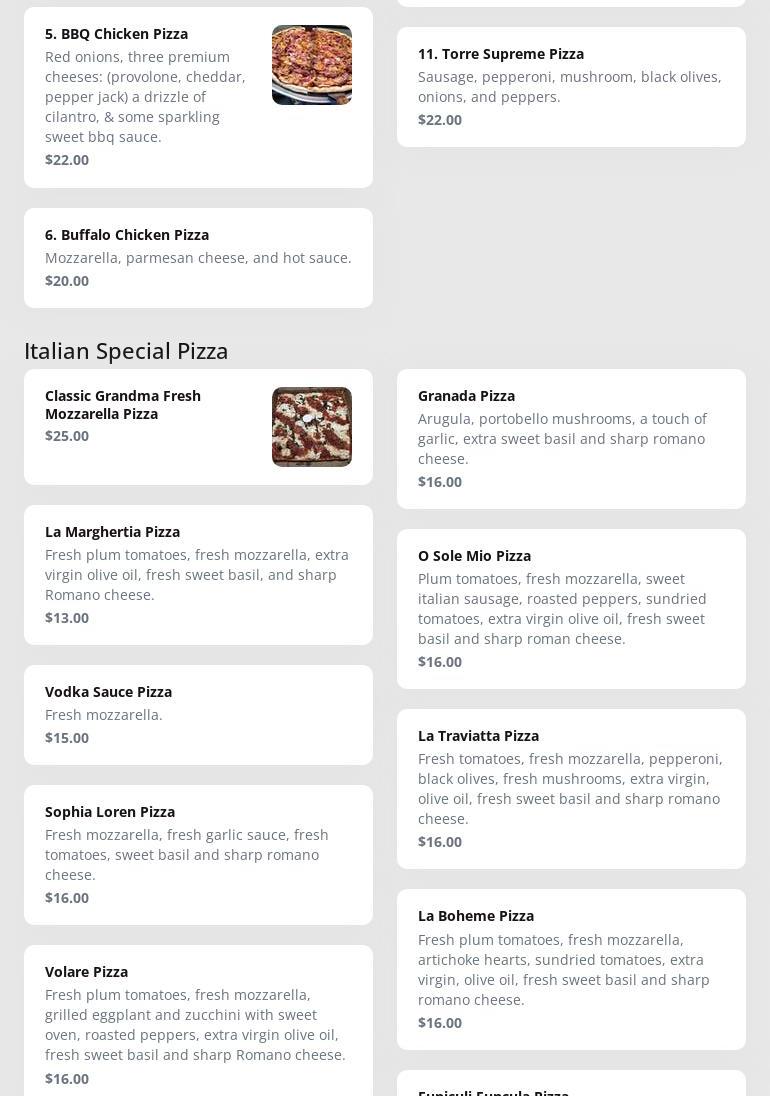The width and height of the screenshot is (770, 1096).
Task: Select La Traviatta Pizza from the menu
Action: click(x=570, y=788)
